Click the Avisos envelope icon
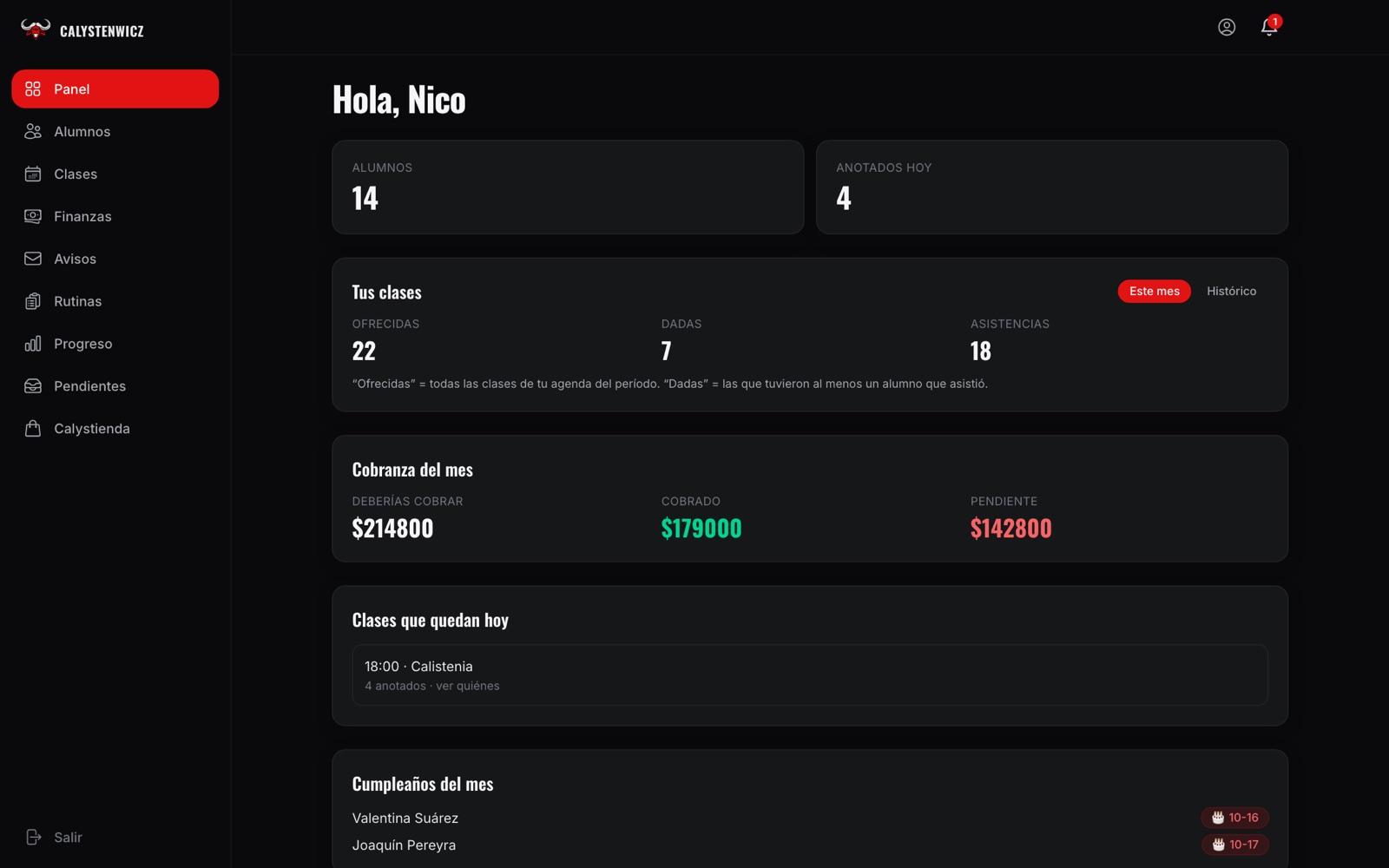Viewport: 1389px width, 868px height. pyautogui.click(x=33, y=259)
